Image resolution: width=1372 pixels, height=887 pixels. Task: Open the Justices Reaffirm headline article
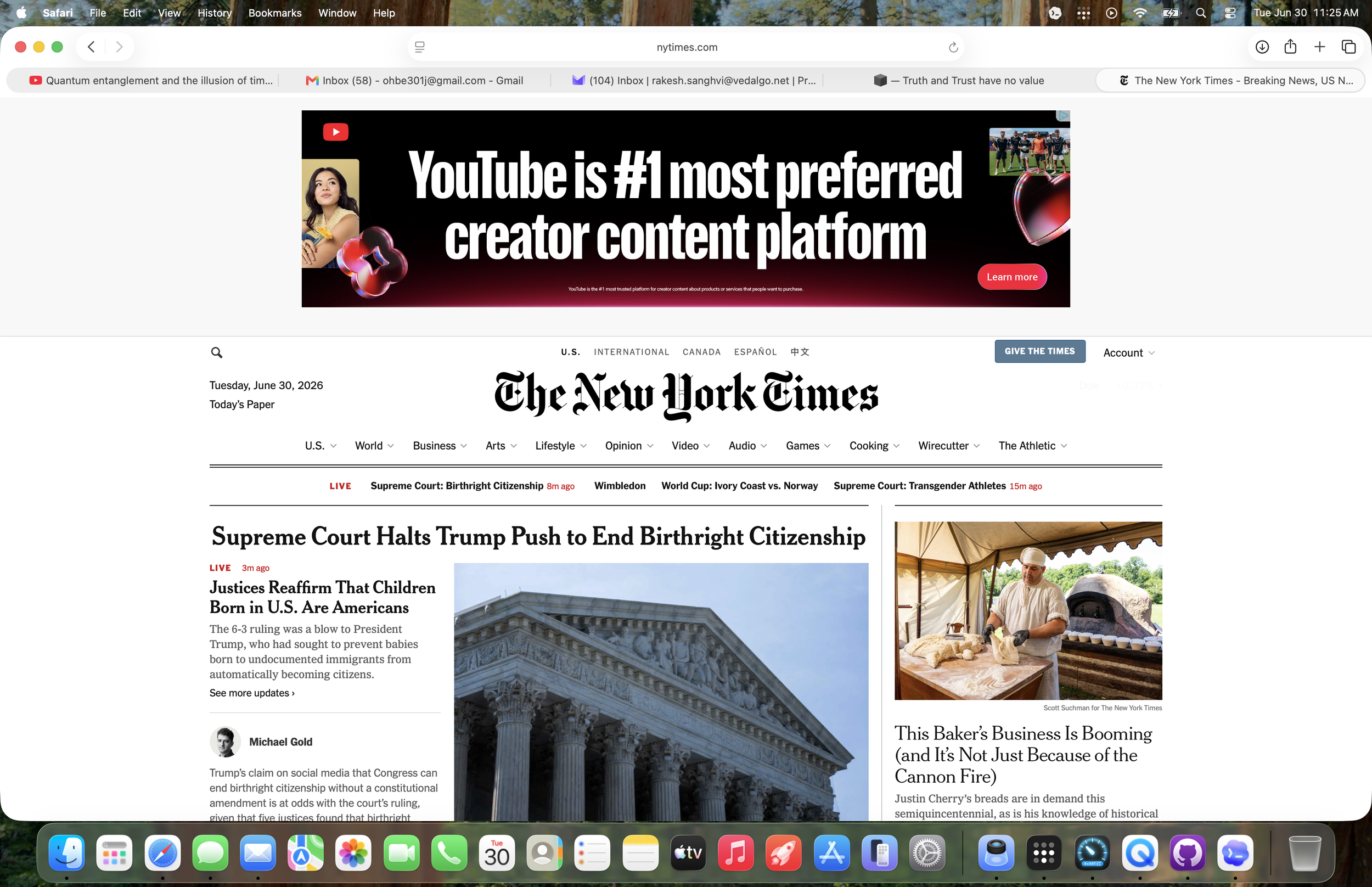pyautogui.click(x=322, y=597)
